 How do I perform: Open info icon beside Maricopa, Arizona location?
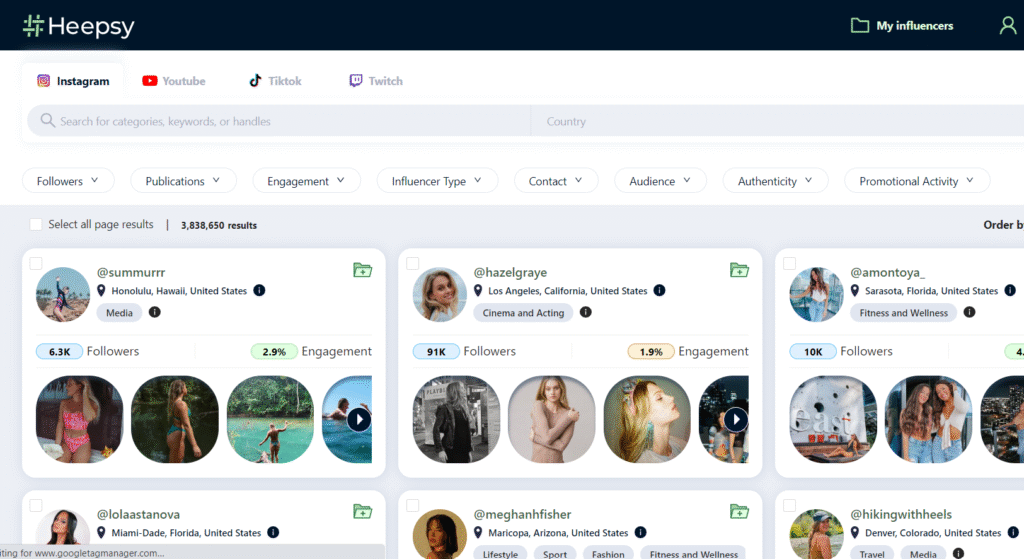point(641,532)
